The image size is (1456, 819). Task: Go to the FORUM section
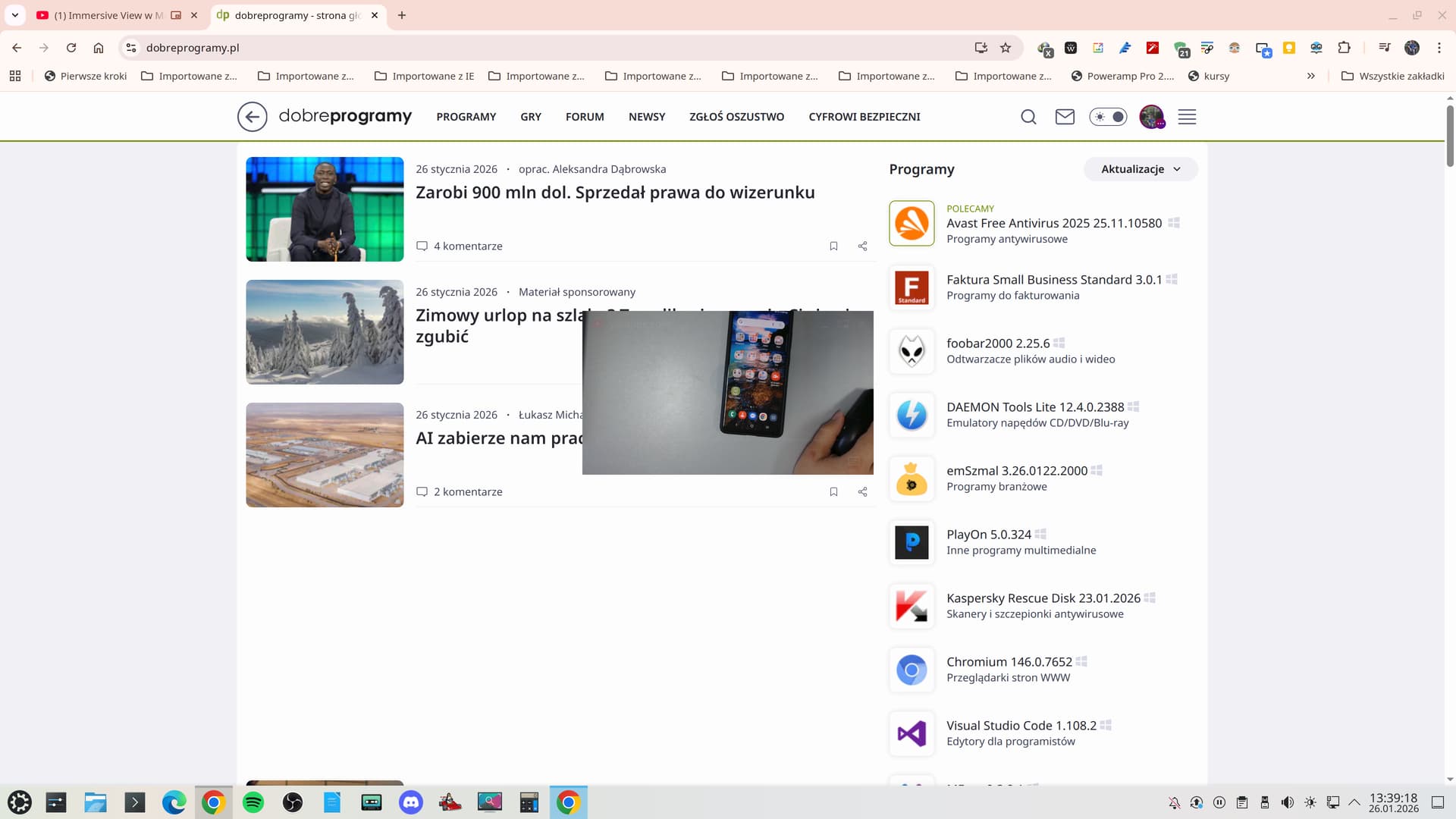pyautogui.click(x=584, y=117)
